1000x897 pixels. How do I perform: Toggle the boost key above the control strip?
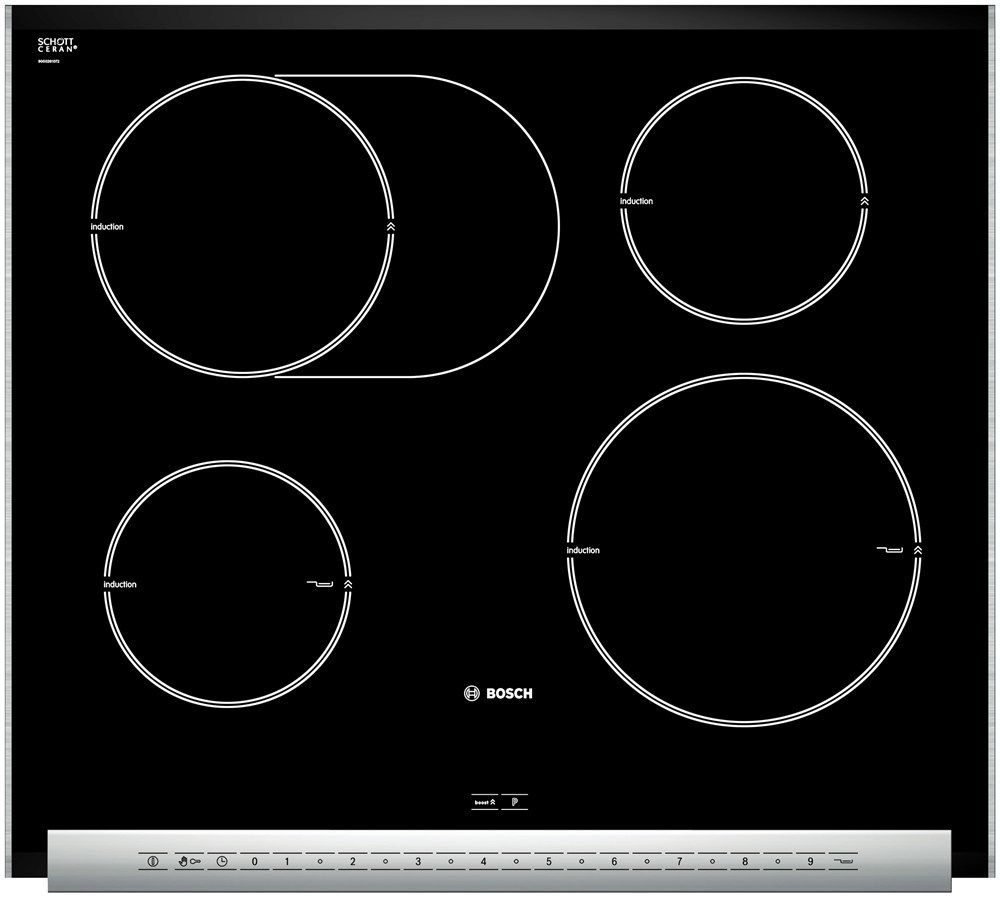(x=485, y=802)
